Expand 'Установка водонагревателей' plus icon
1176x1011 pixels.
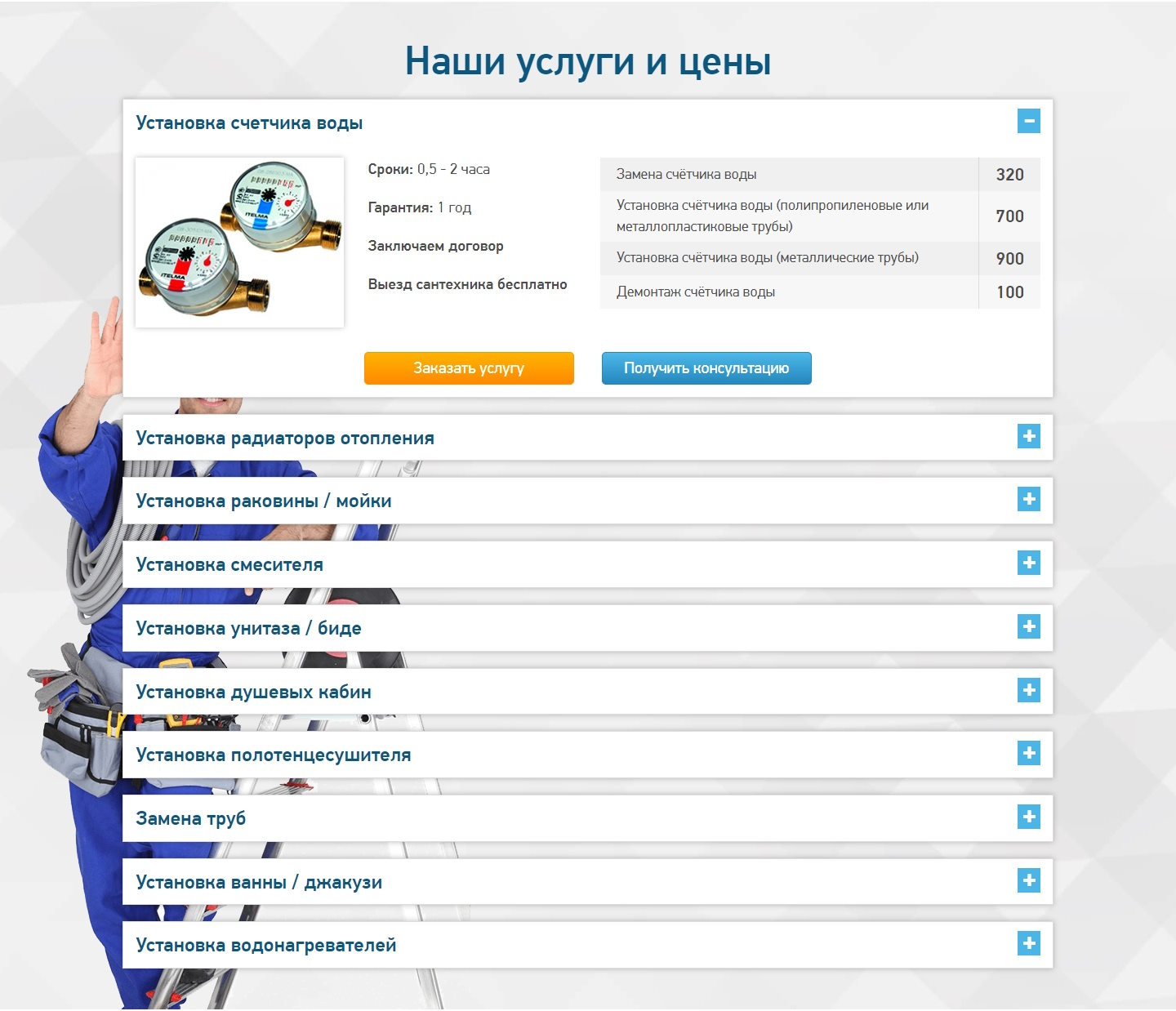tap(1029, 943)
